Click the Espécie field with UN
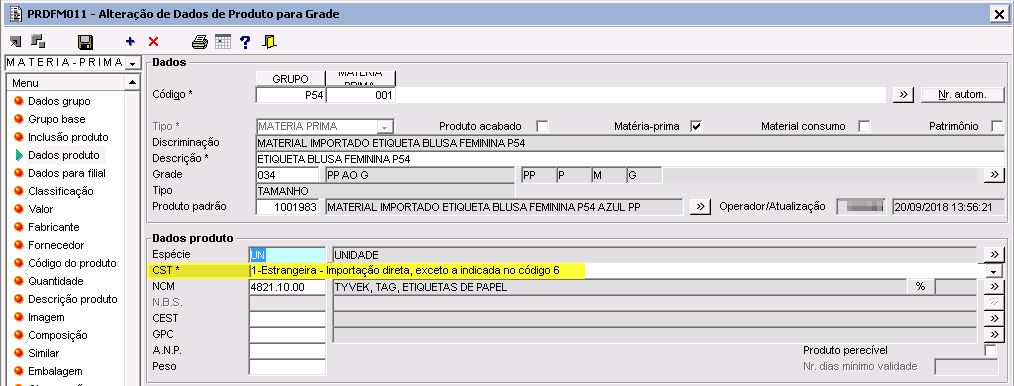The image size is (1014, 386). pos(288,255)
